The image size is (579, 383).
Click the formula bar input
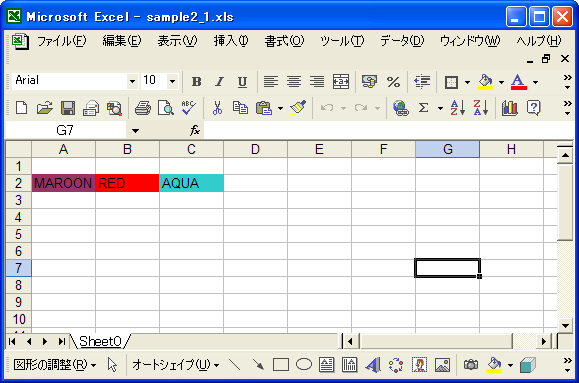click(x=388, y=130)
